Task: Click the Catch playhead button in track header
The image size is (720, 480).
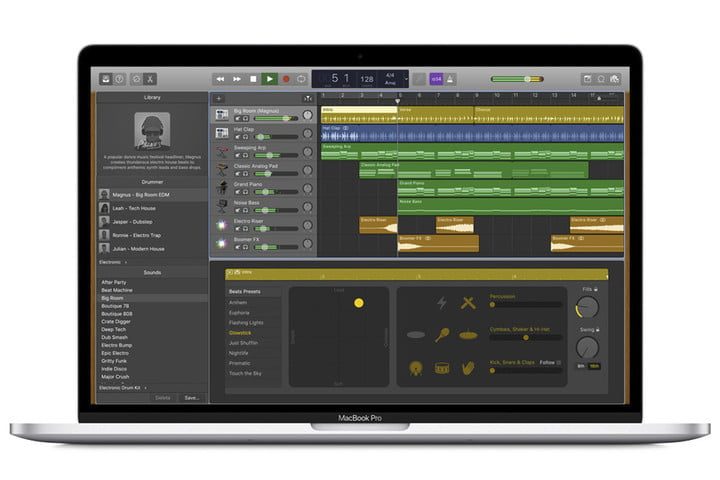Action: point(308,98)
